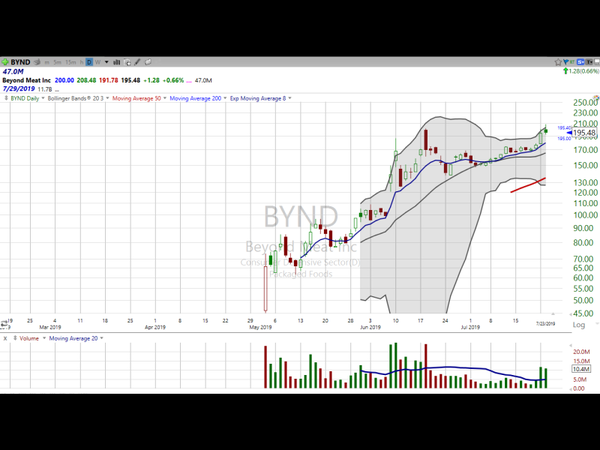The height and width of the screenshot is (450, 600).
Task: Click the volume pane move handle icon
Action: [x=15, y=338]
